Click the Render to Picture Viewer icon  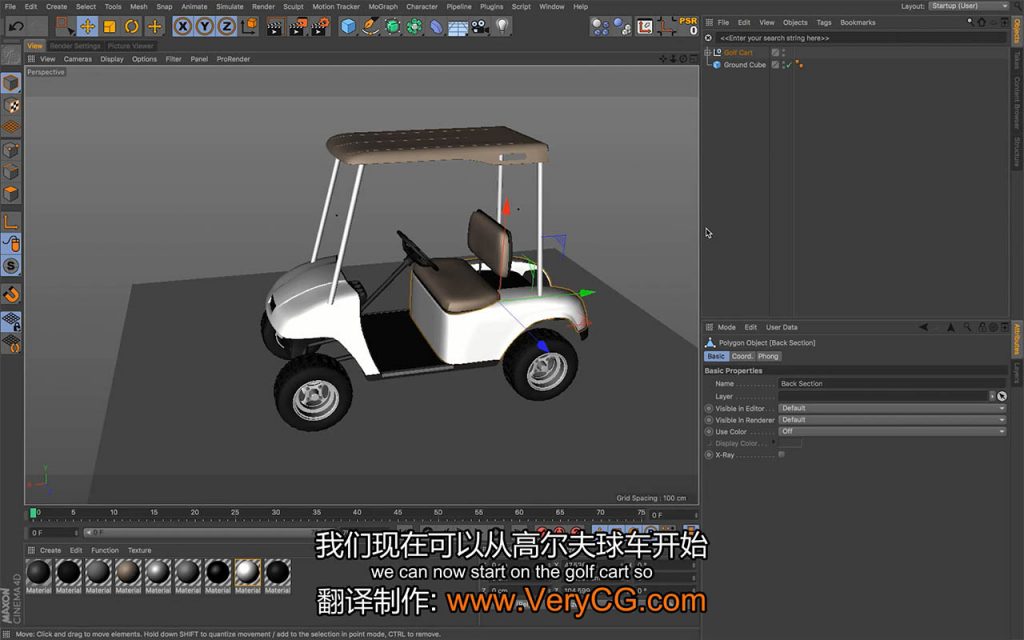(x=297, y=26)
